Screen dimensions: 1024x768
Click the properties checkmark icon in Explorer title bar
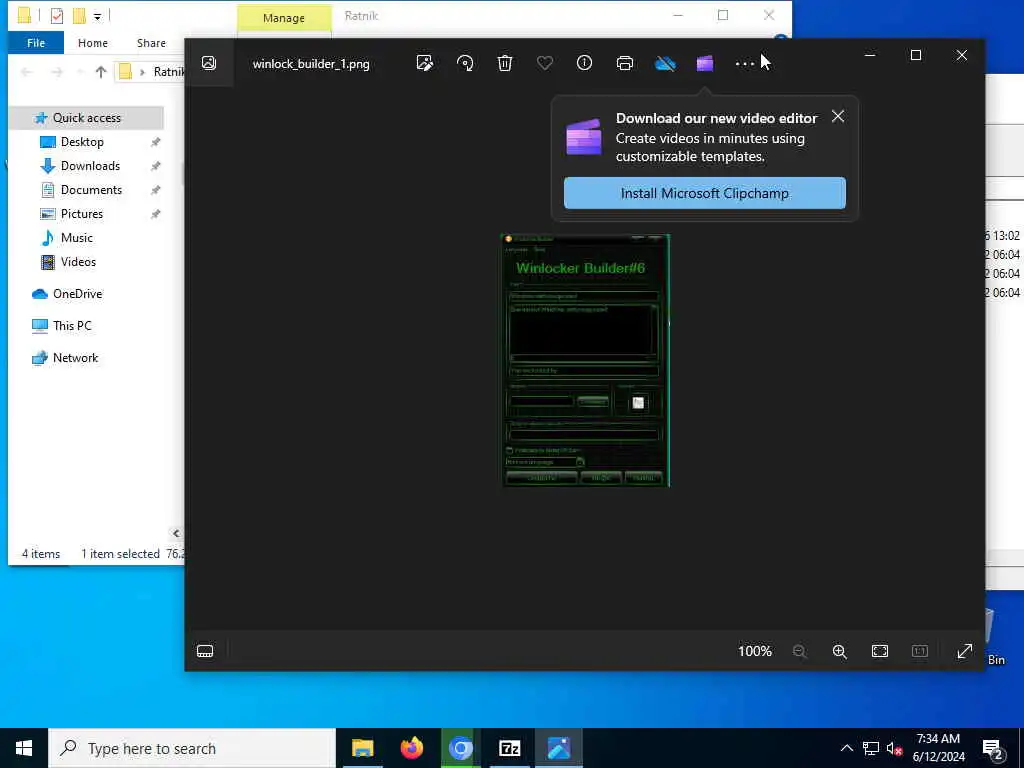point(57,16)
